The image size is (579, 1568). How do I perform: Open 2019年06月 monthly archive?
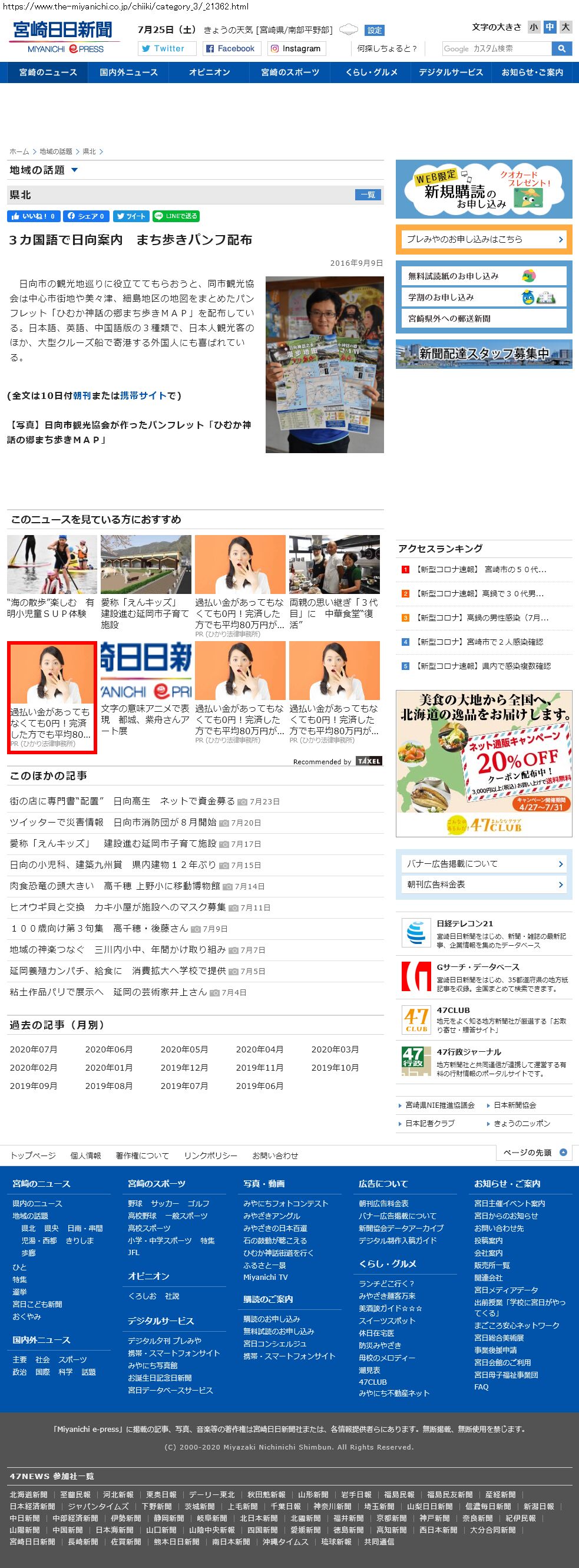[x=260, y=1087]
